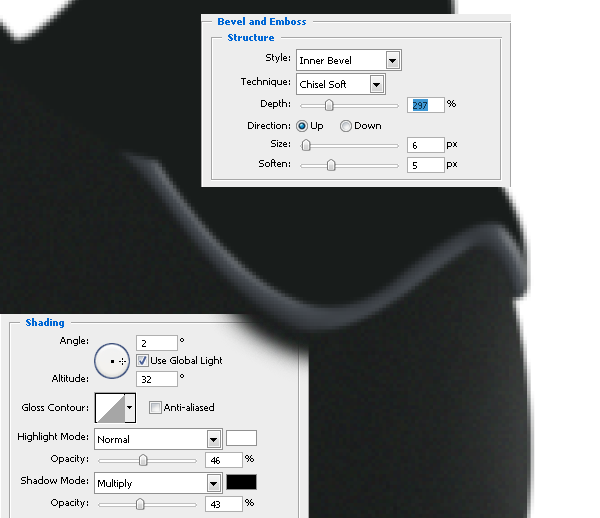
Task: Click the Structure section label
Action: click(251, 37)
